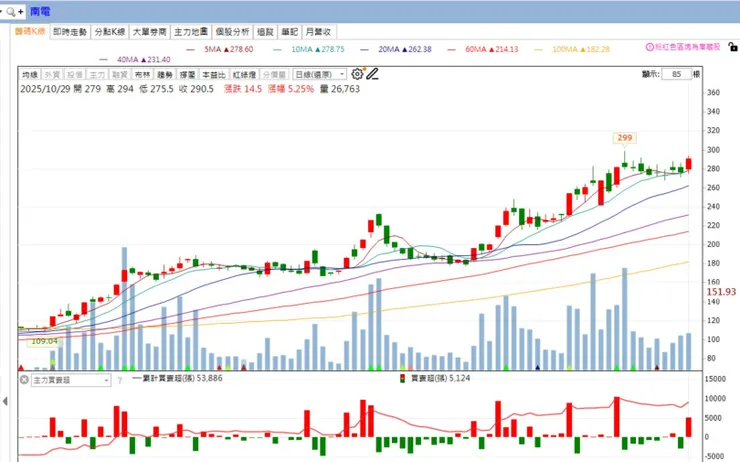Click the 299 high price label

[x=624, y=137]
